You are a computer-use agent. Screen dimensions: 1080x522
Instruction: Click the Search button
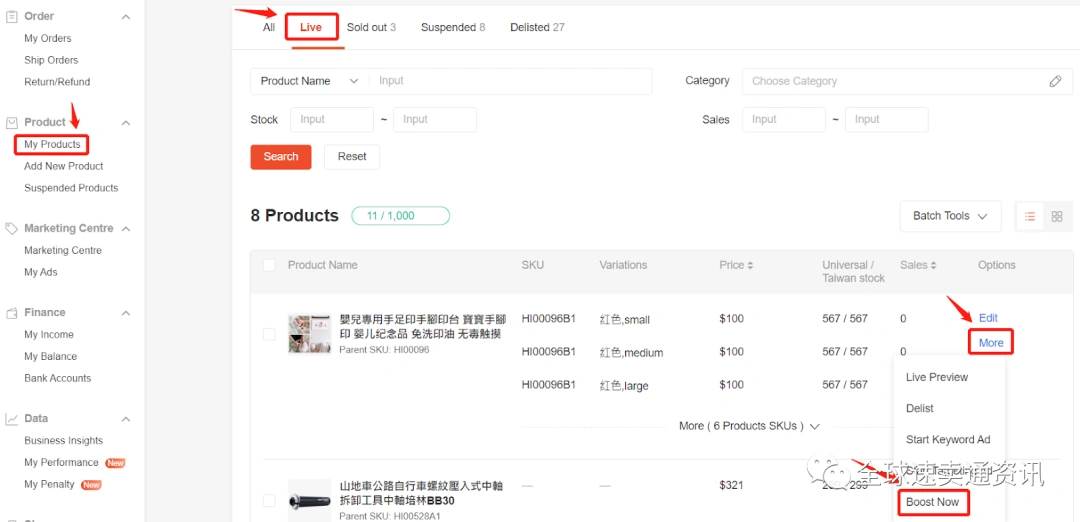tap(281, 157)
